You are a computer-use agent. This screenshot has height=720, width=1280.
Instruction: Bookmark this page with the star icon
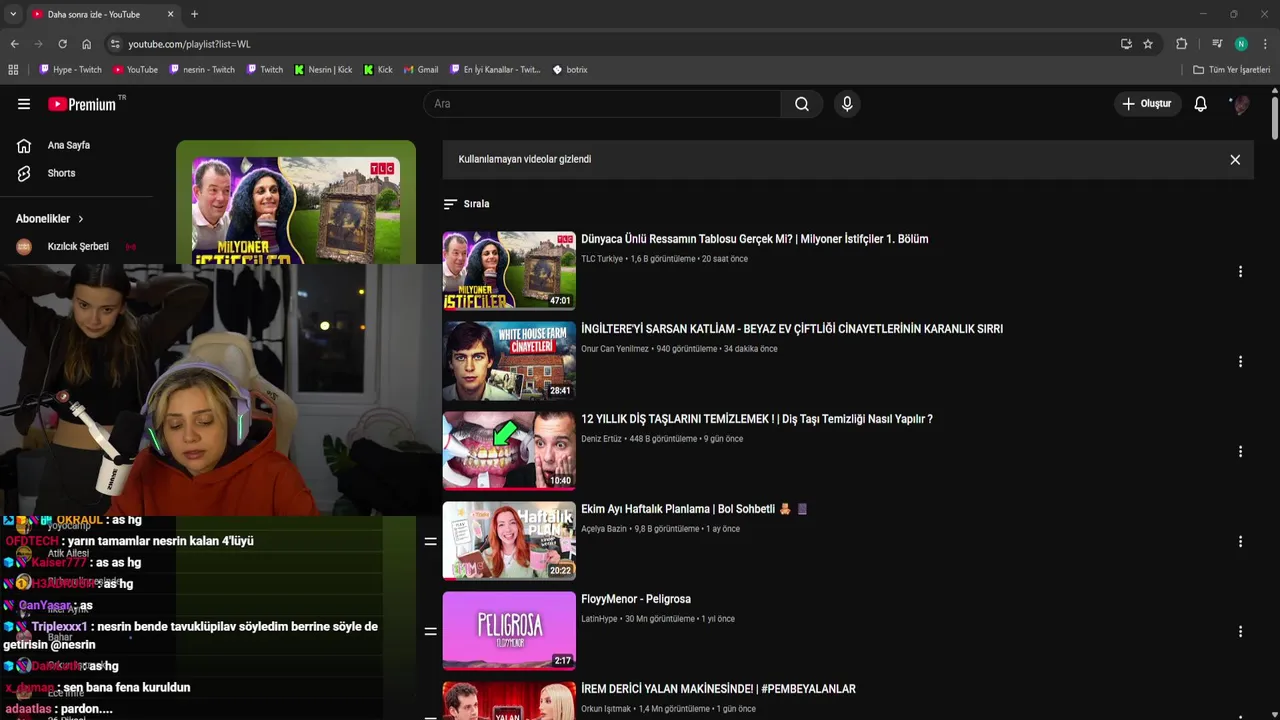point(1148,44)
